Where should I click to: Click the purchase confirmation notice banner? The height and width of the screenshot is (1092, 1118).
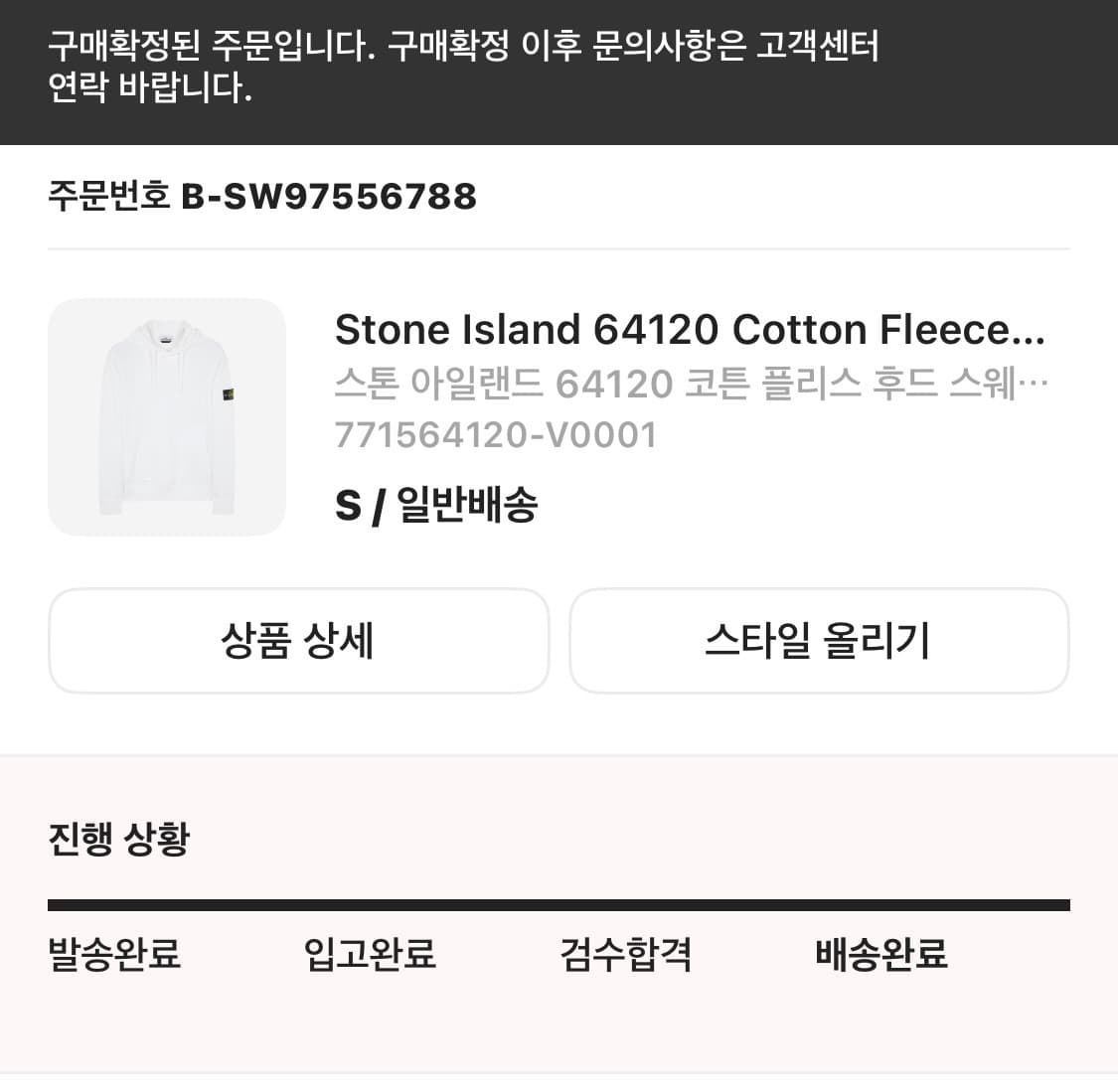pyautogui.click(x=559, y=70)
